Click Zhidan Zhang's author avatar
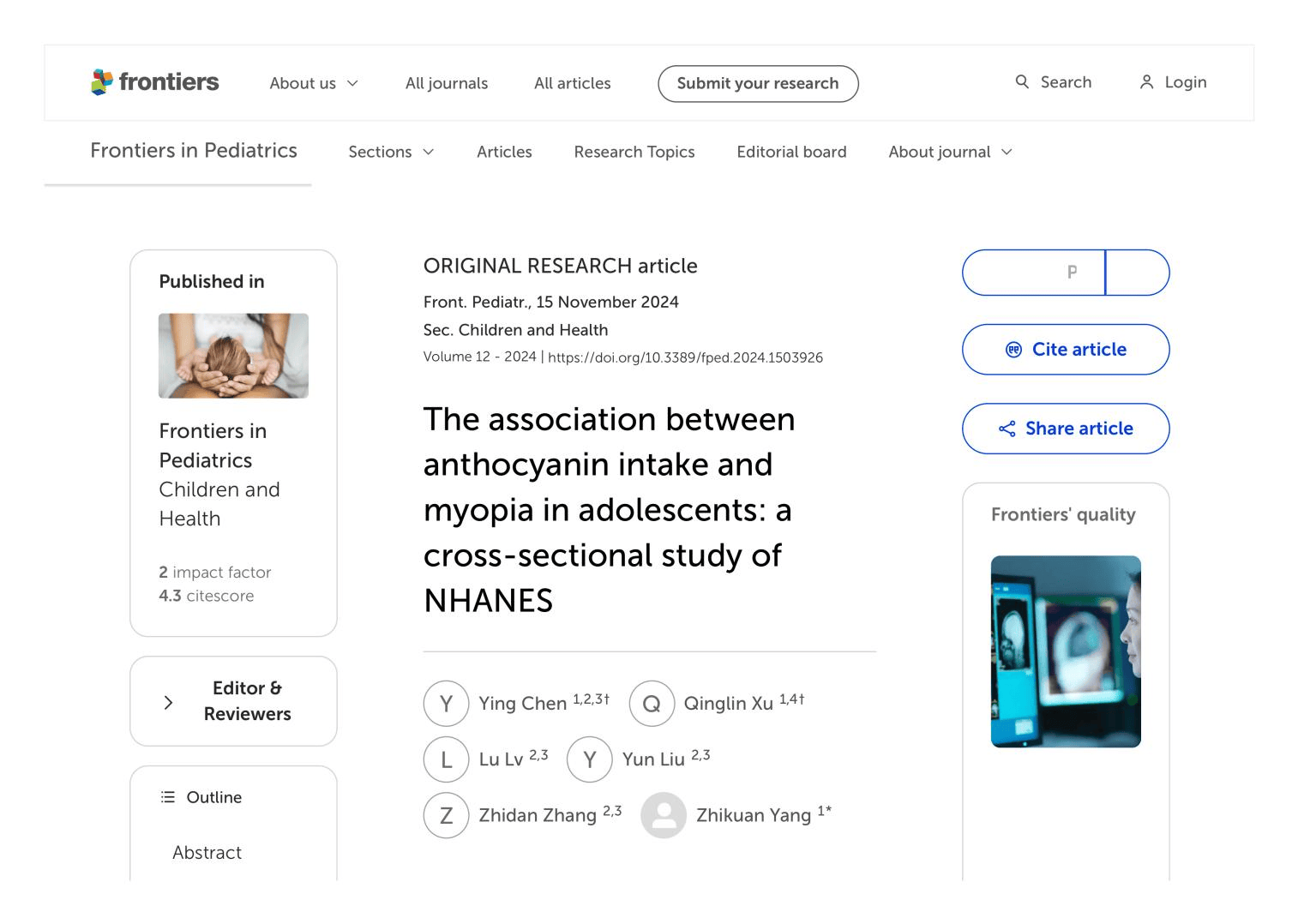Image resolution: width=1298 pixels, height=924 pixels. (446, 815)
